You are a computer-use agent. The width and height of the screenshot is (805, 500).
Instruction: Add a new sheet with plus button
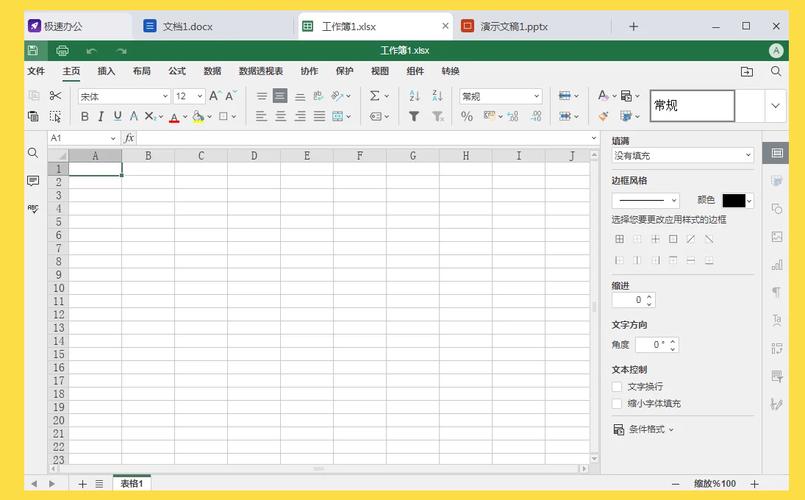click(x=82, y=484)
